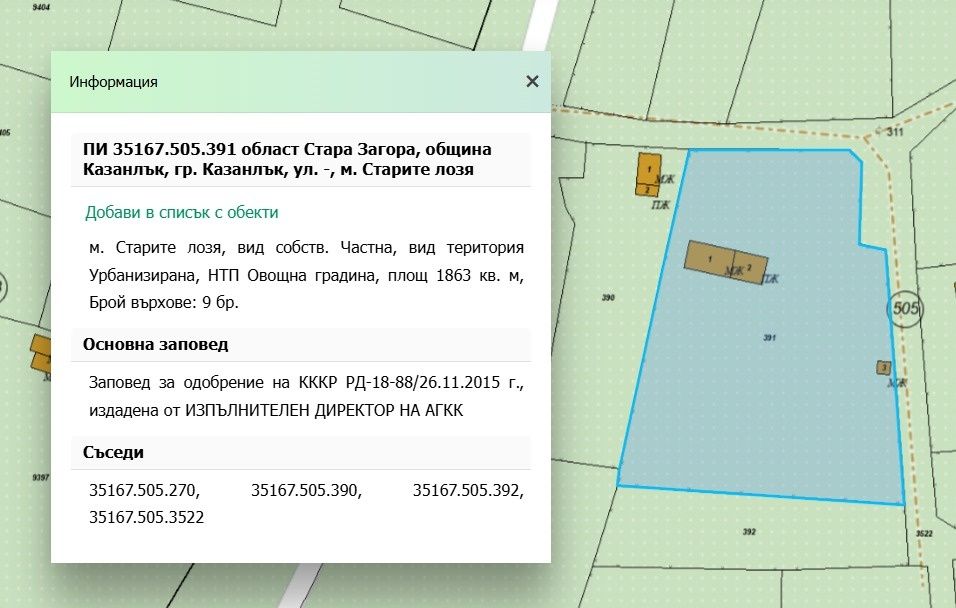
Task: Click neighbor parcel number 35167.505.270
Action: (144, 490)
